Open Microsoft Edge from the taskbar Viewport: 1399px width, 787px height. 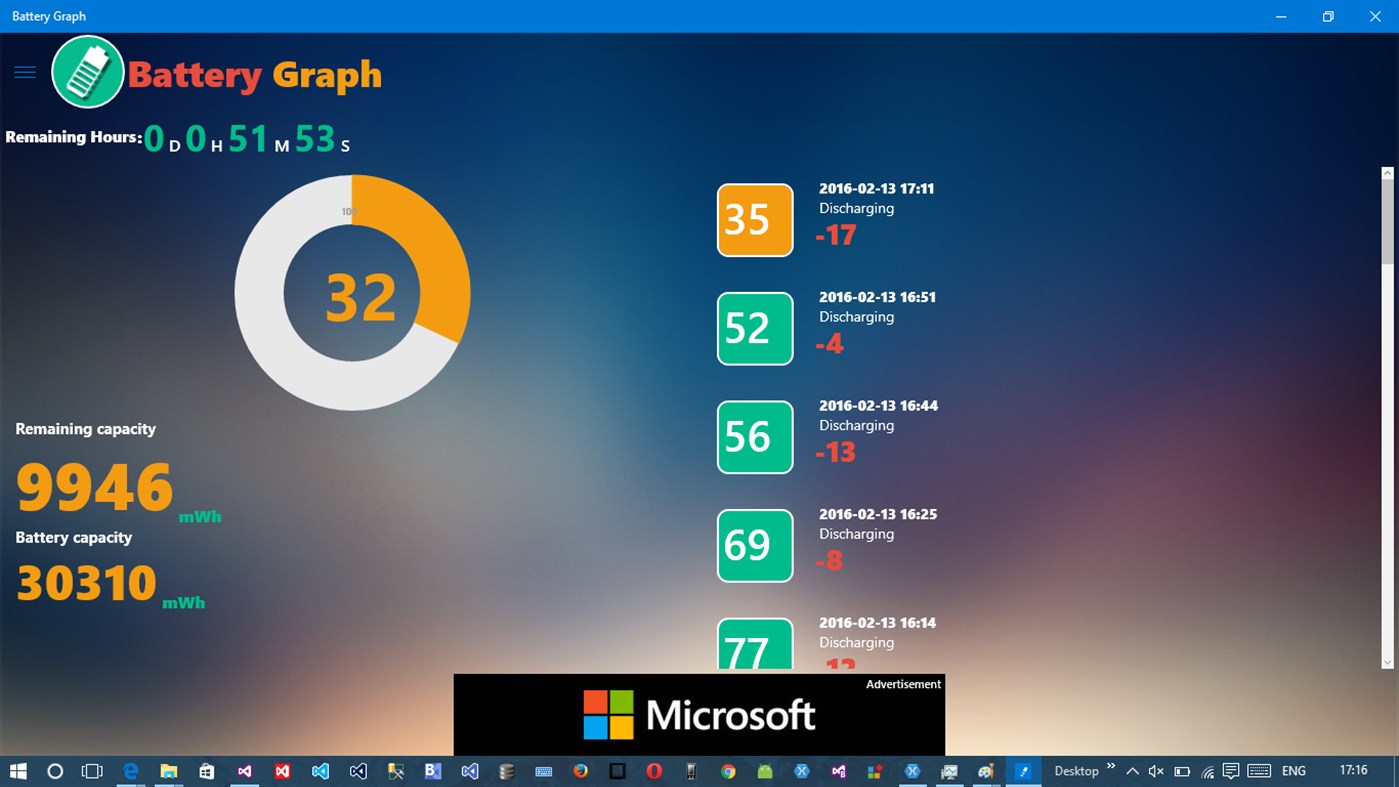click(x=130, y=771)
